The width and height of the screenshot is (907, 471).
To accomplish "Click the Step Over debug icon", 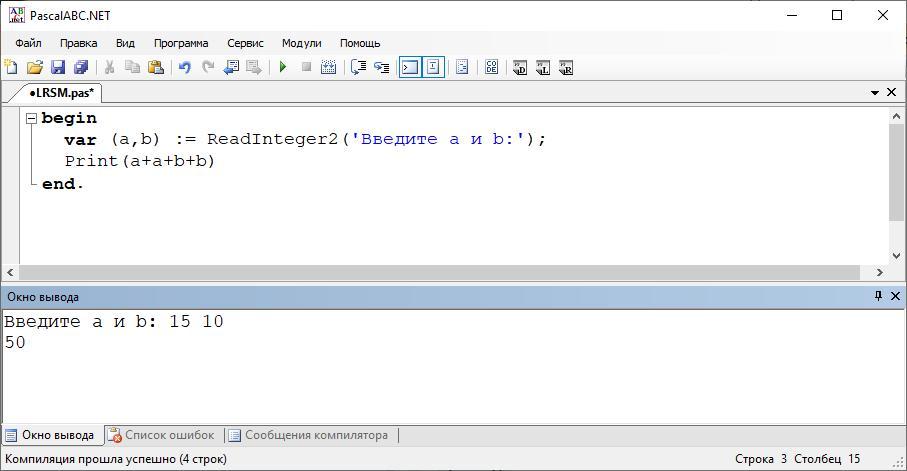I will tap(358, 68).
